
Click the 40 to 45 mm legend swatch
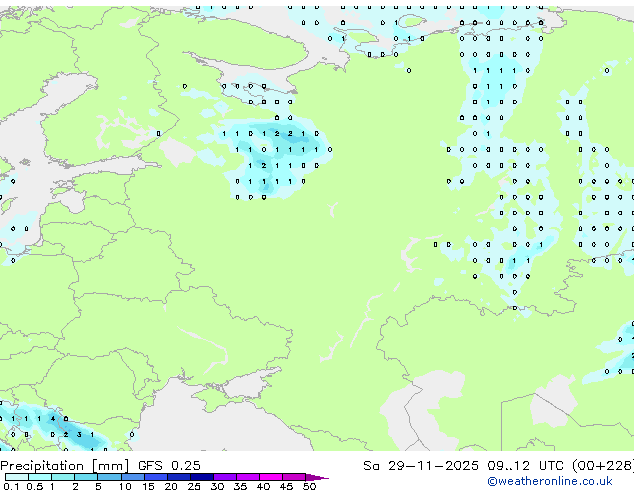point(271,477)
